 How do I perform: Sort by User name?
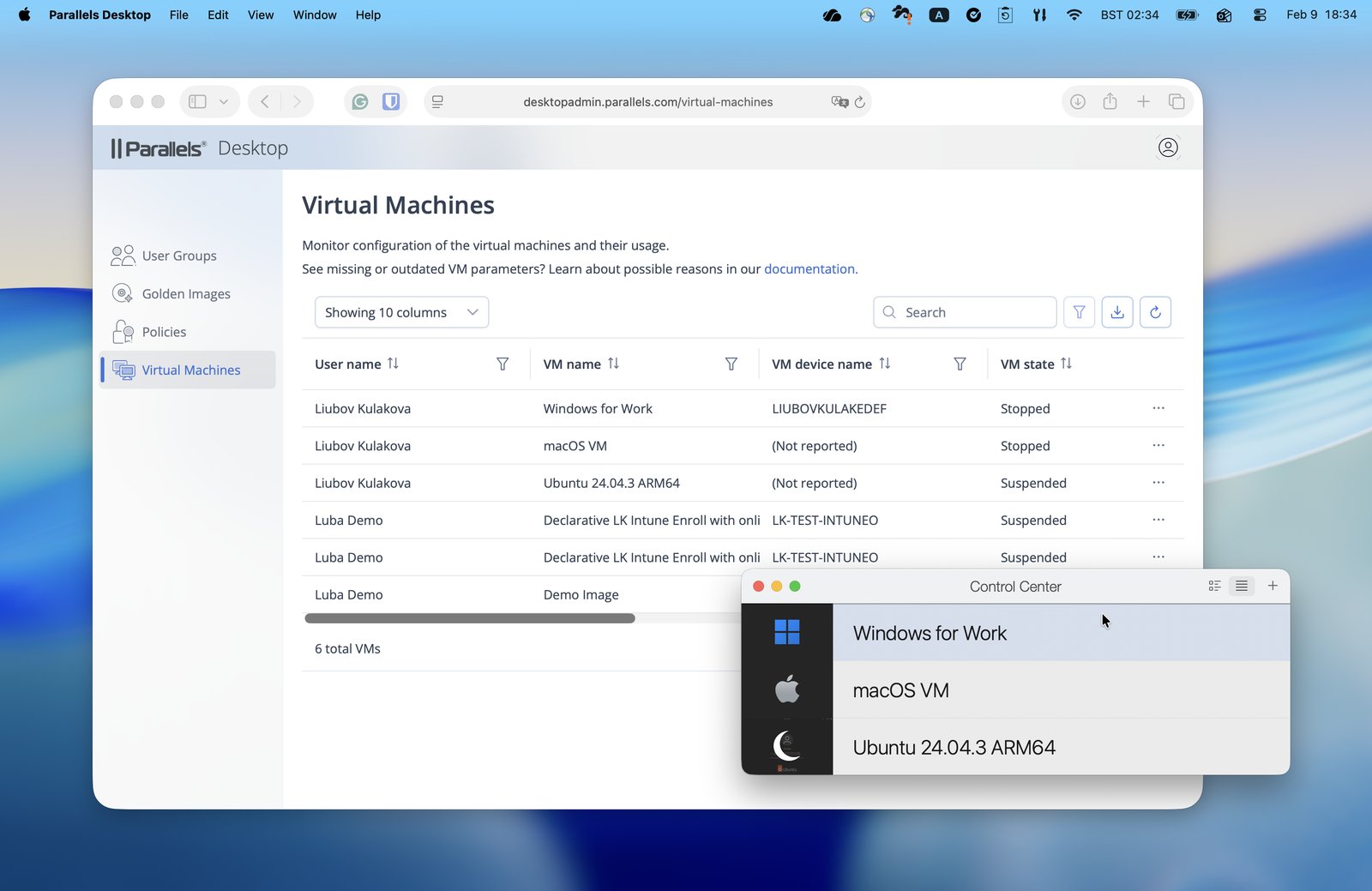point(393,364)
